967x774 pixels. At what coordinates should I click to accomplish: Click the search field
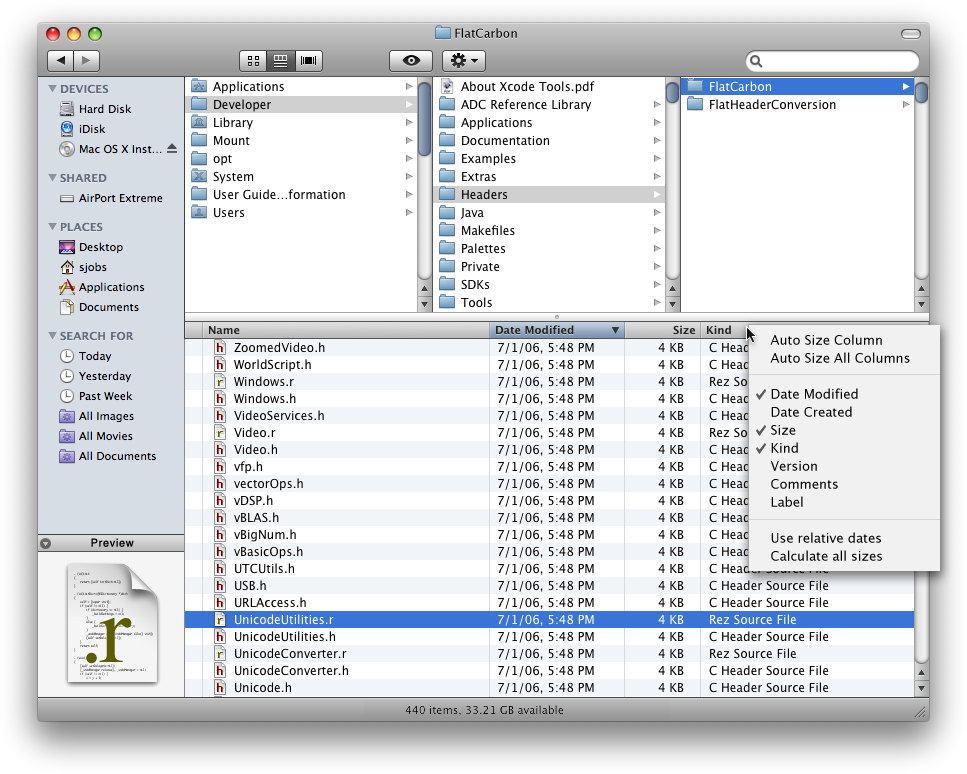[x=832, y=61]
